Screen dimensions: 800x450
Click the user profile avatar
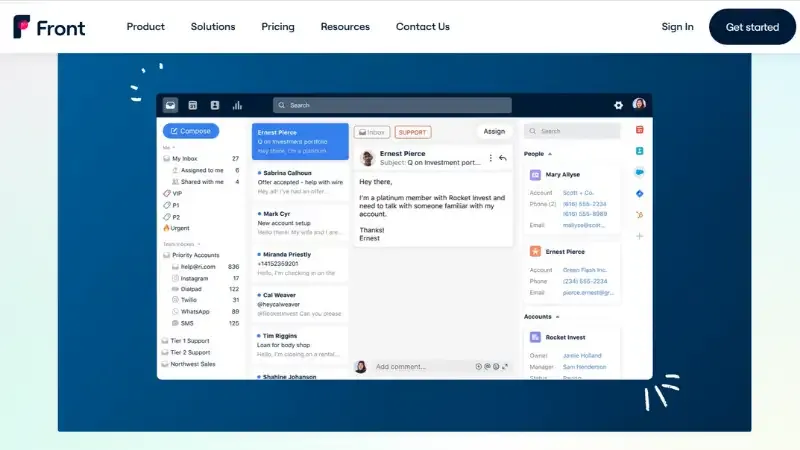(x=639, y=104)
